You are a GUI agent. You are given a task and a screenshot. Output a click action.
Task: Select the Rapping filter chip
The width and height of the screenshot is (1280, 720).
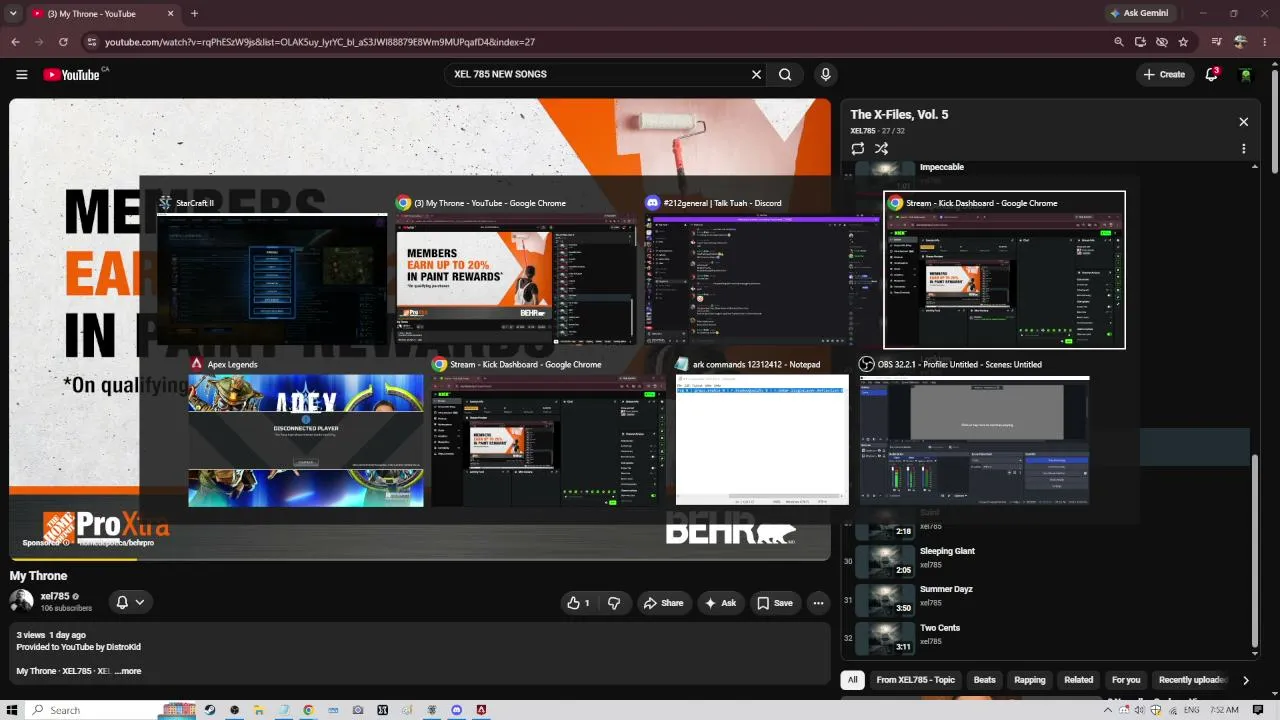tap(1030, 680)
